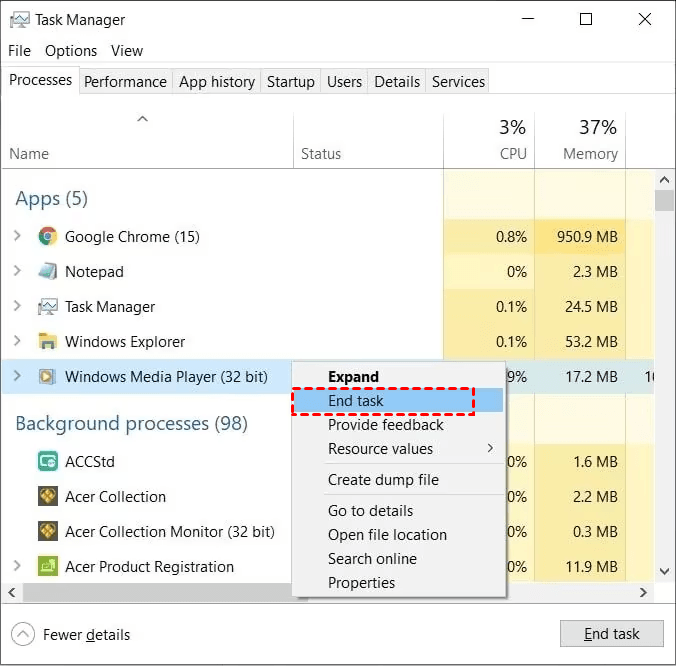Image resolution: width=676 pixels, height=666 pixels.
Task: Sort processes by Memory column header
Action: tap(589, 154)
